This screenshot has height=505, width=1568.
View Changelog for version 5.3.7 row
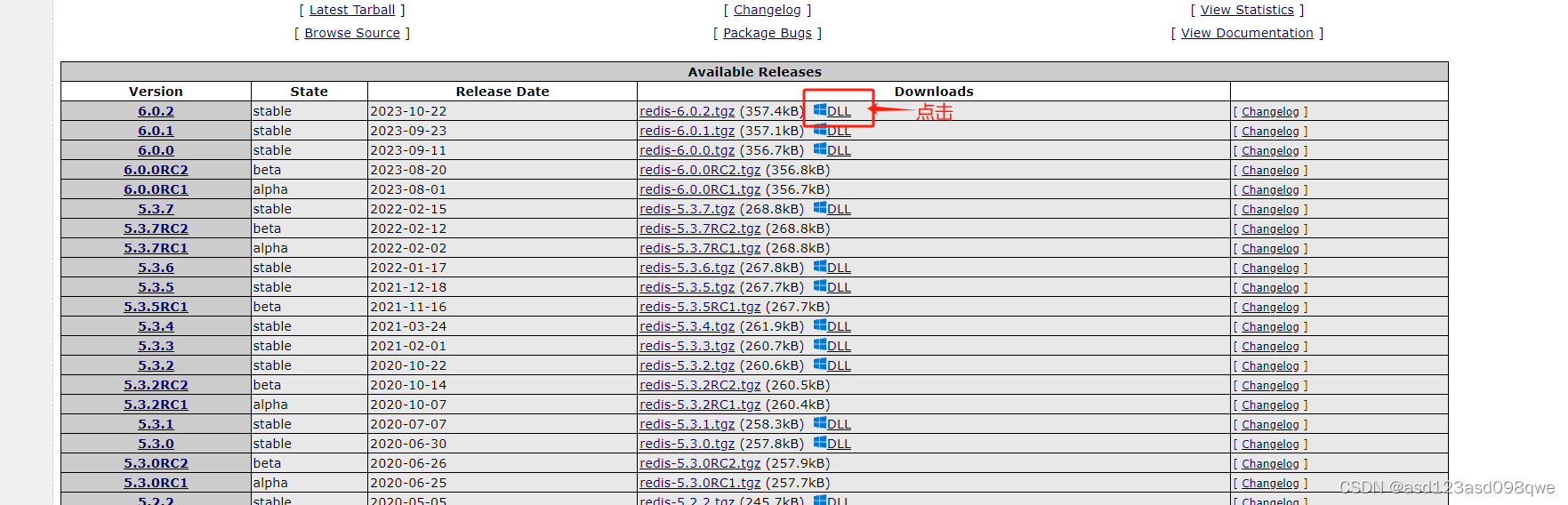(1270, 210)
